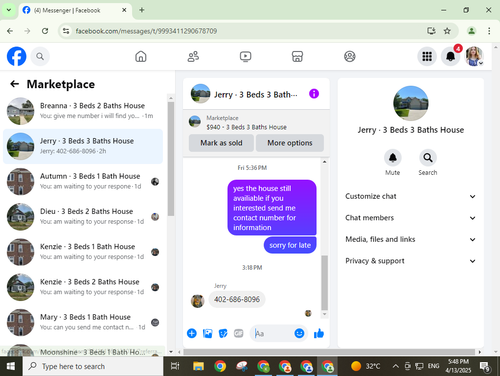Image resolution: width=500 pixels, height=376 pixels.
Task: Click the sorry for late message bubble
Action: [x=290, y=245]
